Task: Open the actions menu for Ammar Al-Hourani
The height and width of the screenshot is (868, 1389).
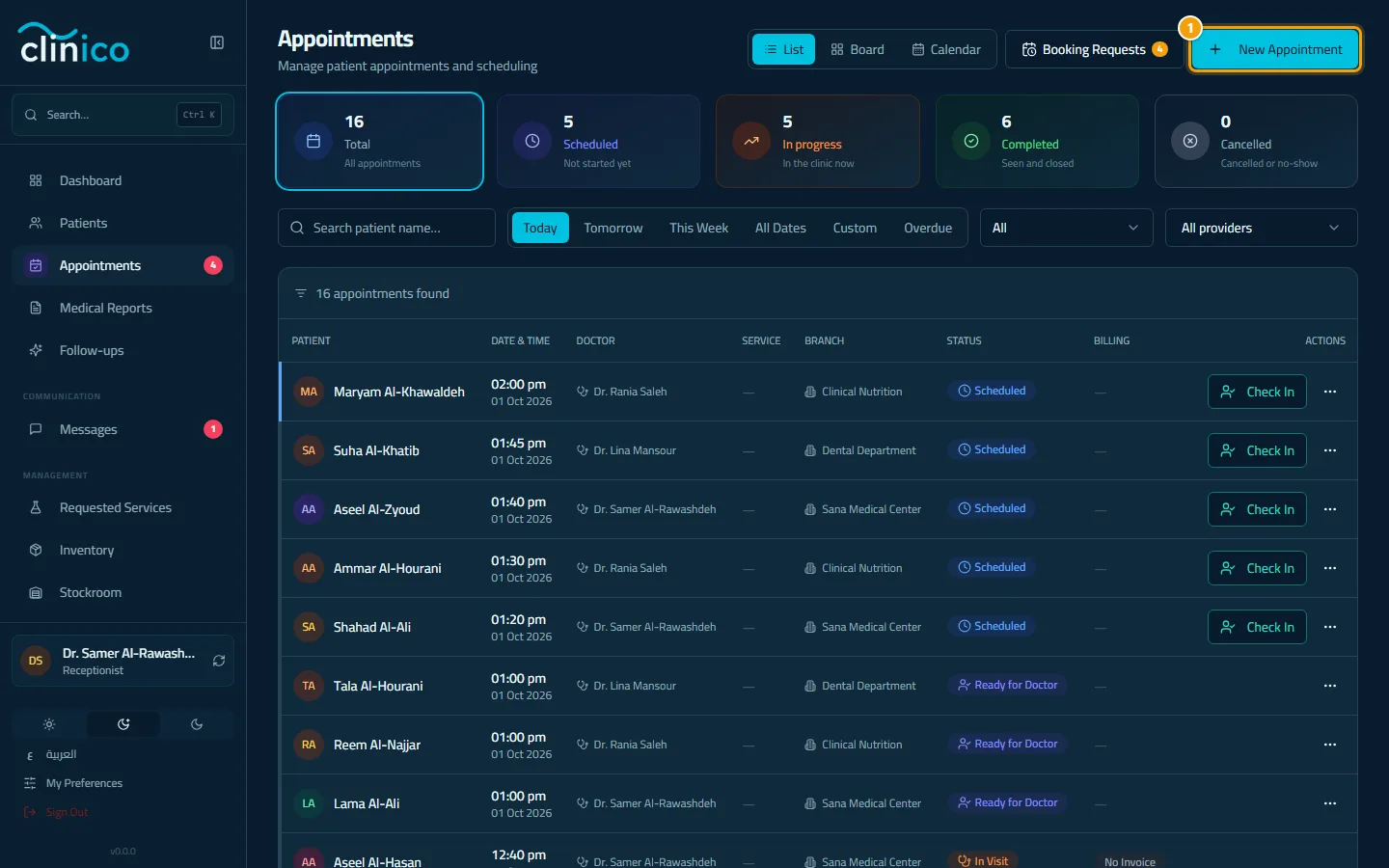Action: coord(1330,568)
